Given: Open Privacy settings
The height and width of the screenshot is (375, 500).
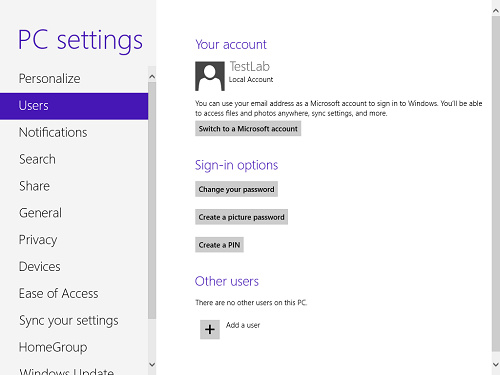Looking at the screenshot, I should point(74,240).
